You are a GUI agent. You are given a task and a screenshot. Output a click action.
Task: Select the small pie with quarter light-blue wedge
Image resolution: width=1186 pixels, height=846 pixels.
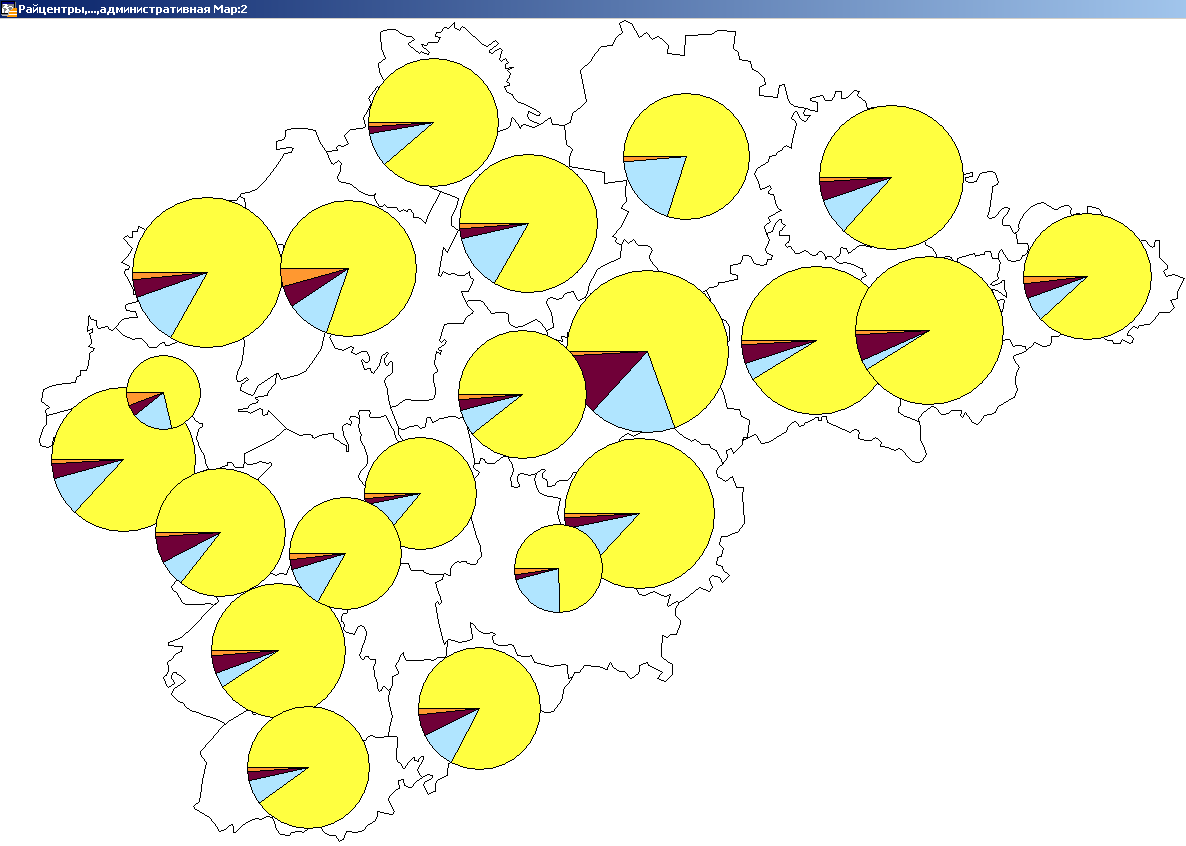click(x=558, y=568)
